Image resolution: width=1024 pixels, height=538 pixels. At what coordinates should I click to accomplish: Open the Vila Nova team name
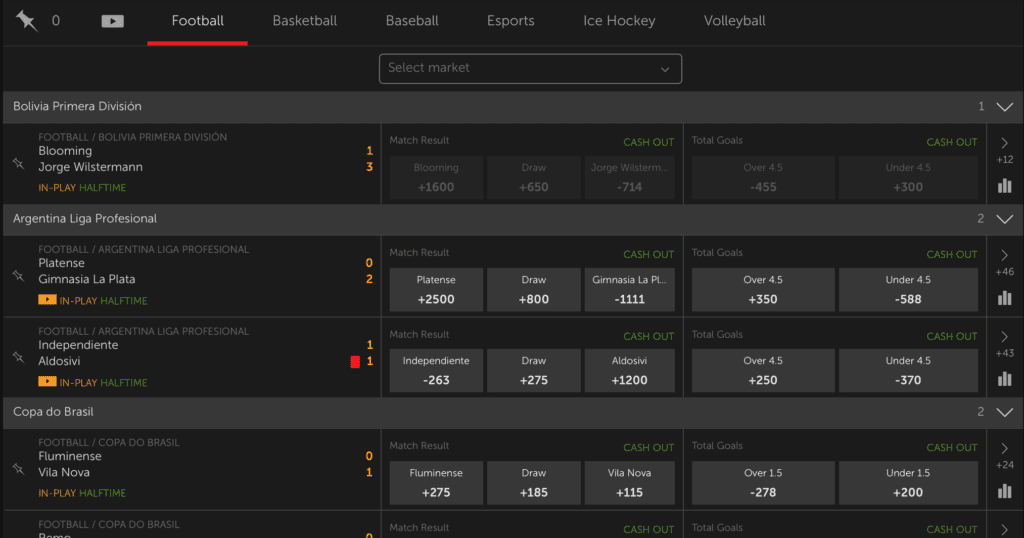tap(64, 473)
